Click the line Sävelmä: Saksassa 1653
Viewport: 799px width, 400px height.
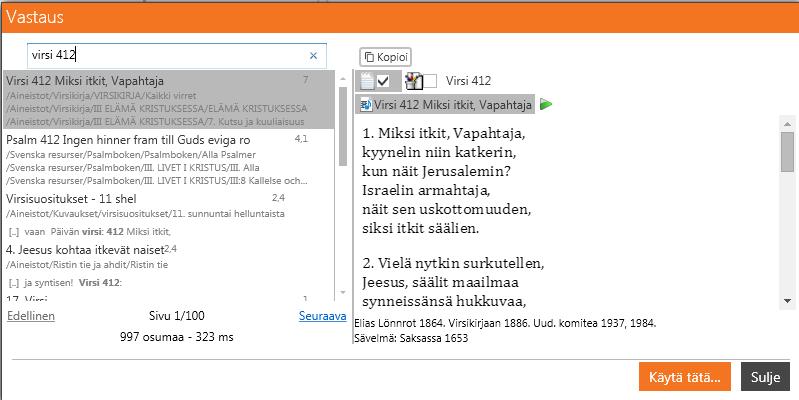411,338
